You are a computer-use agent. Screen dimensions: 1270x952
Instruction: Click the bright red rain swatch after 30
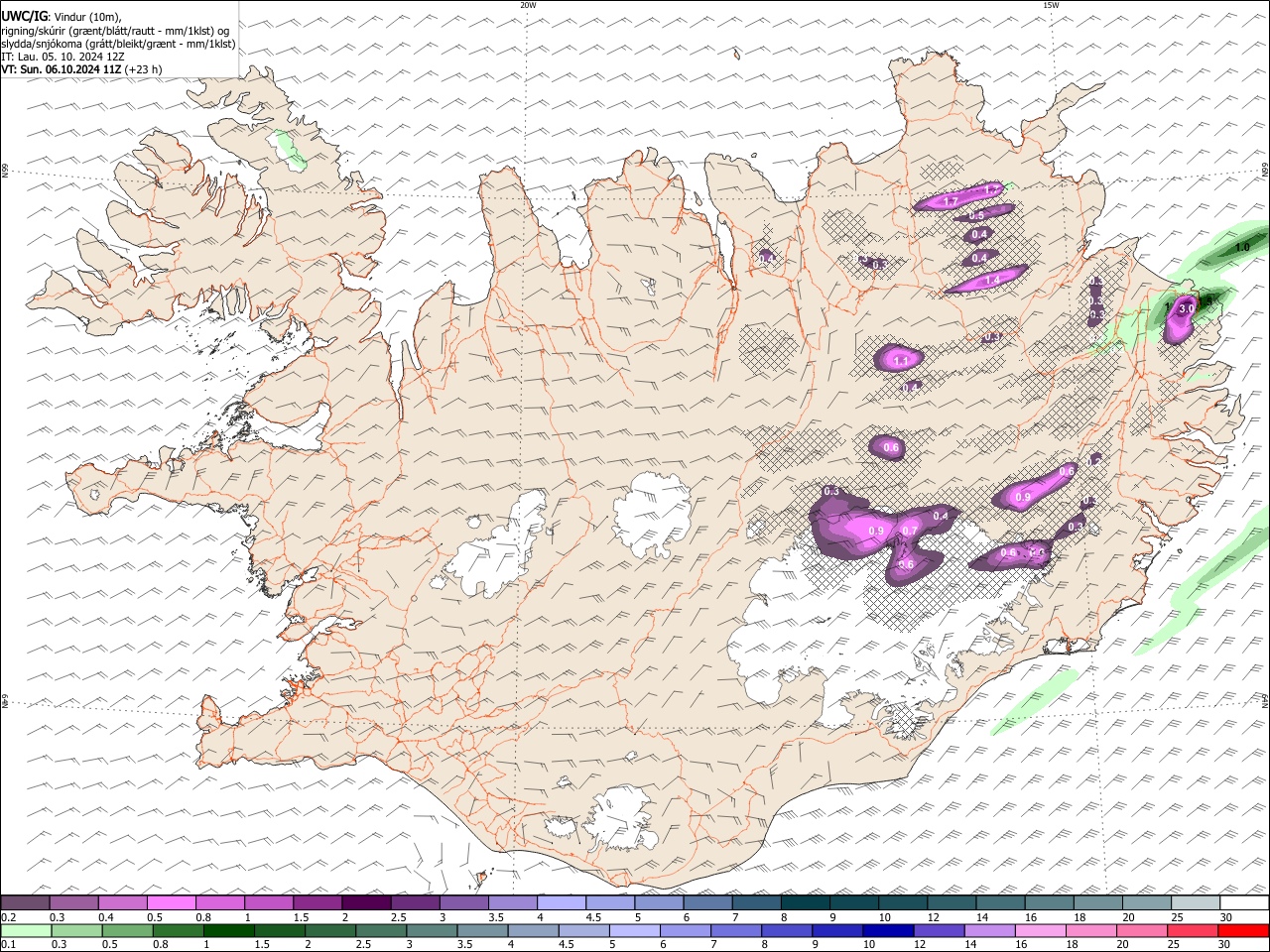point(1242,930)
